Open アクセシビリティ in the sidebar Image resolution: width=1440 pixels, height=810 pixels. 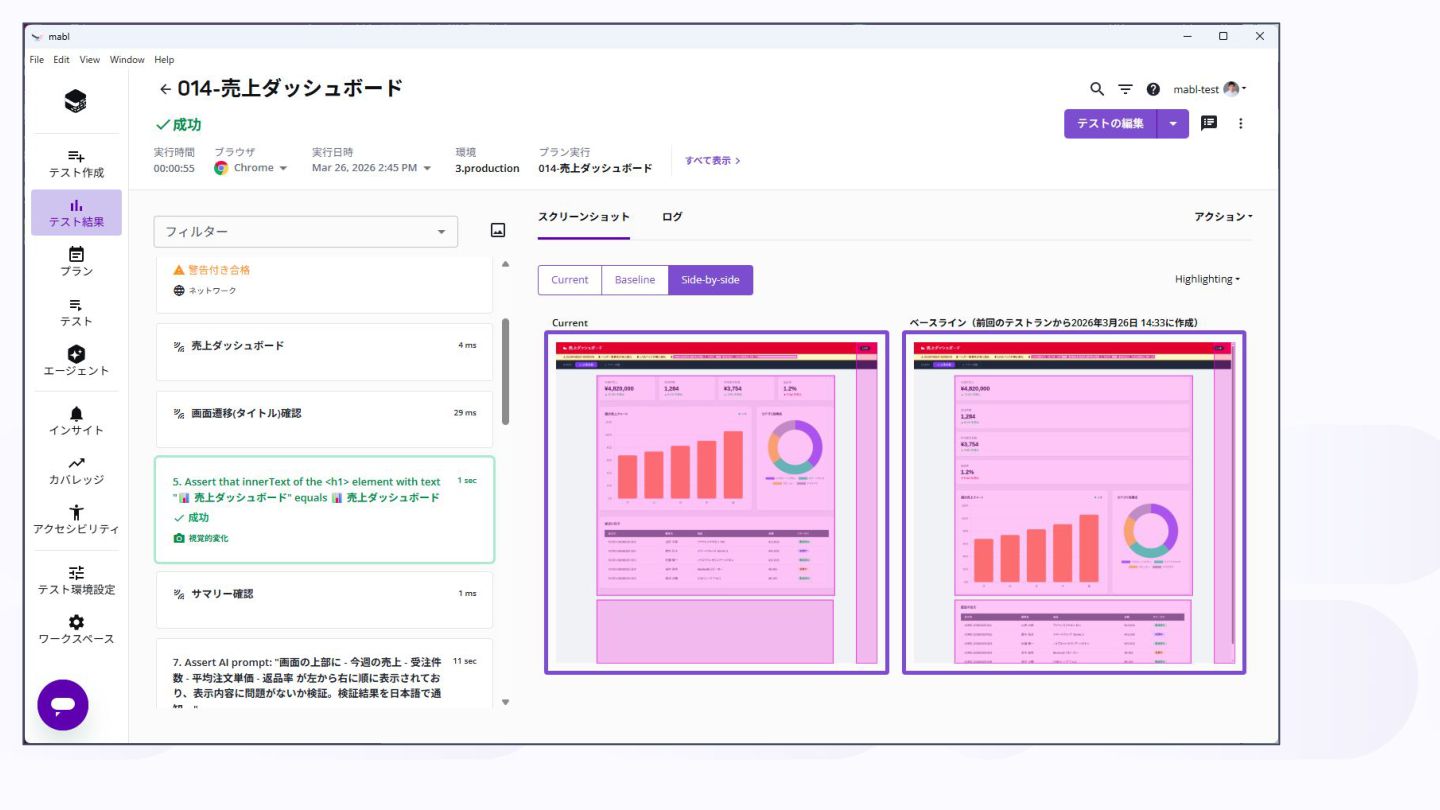coord(76,520)
